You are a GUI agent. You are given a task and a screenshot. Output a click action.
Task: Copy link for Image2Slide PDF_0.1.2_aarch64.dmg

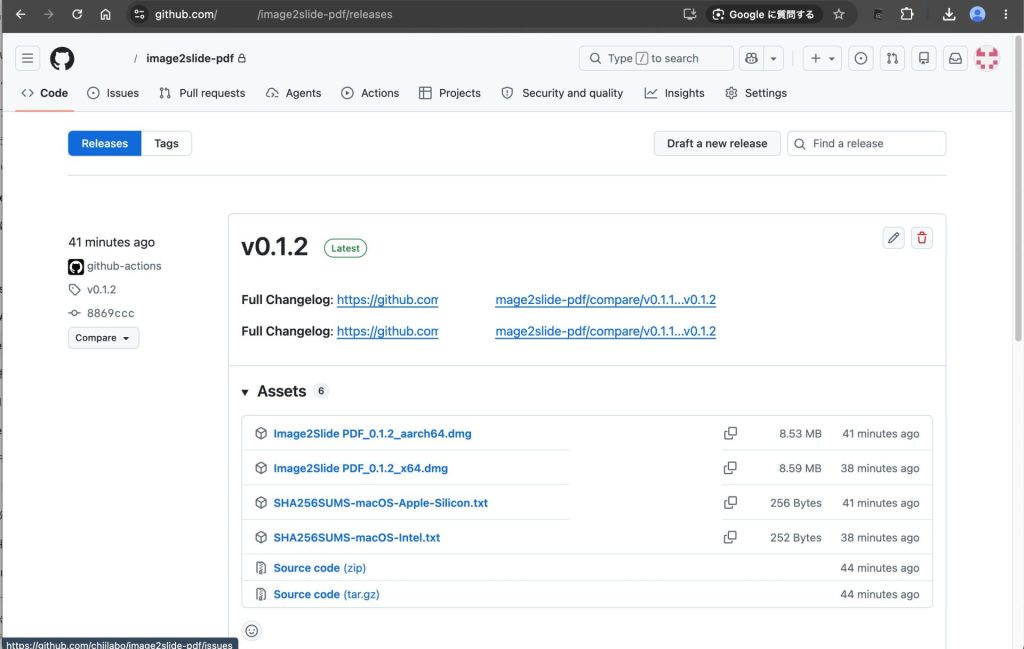tap(730, 434)
